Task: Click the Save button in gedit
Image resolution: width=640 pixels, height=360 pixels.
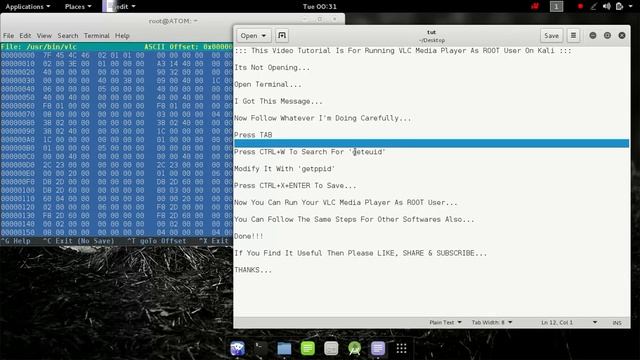Action: click(551, 36)
